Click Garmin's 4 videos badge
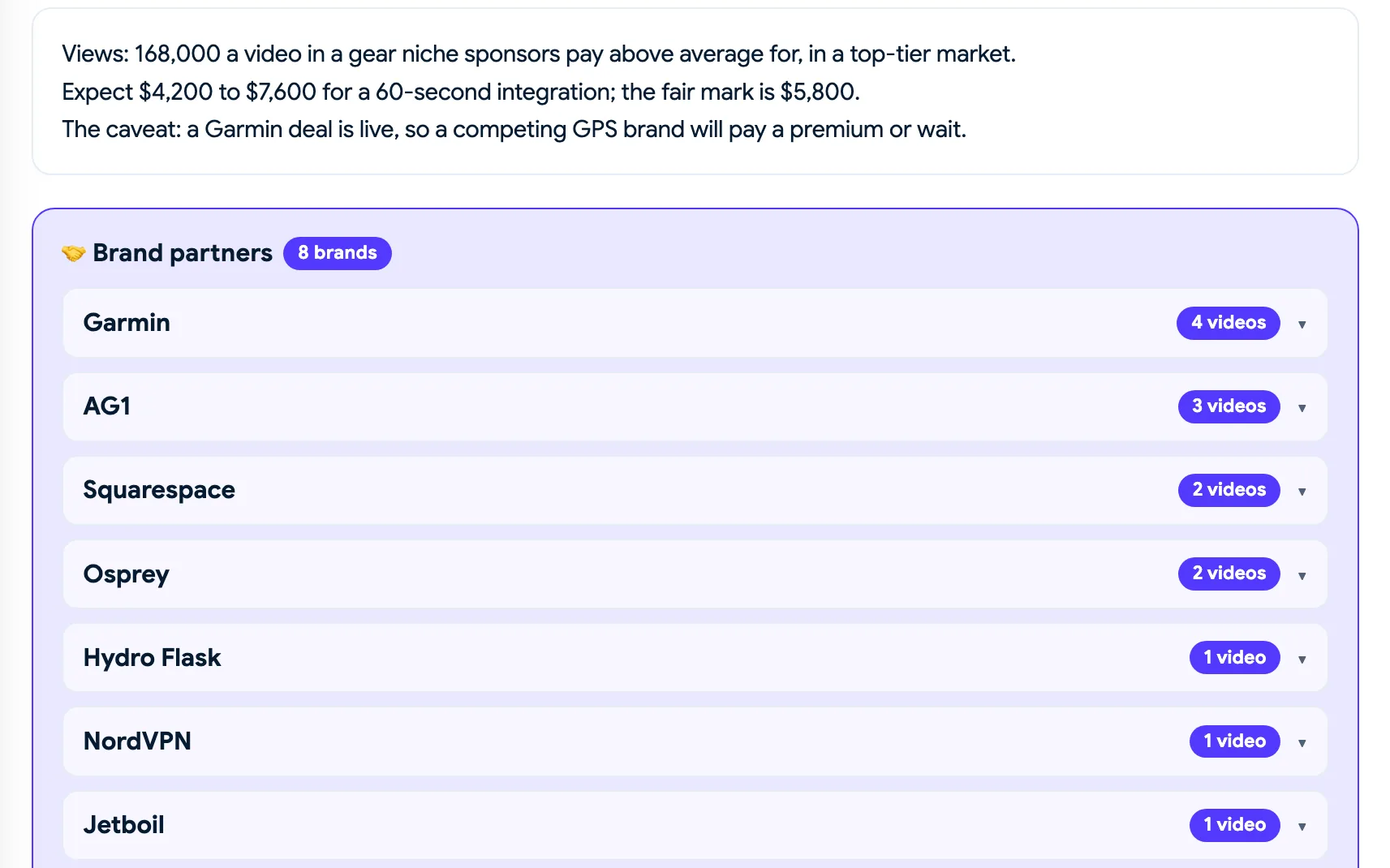The image size is (1390, 868). point(1228,323)
